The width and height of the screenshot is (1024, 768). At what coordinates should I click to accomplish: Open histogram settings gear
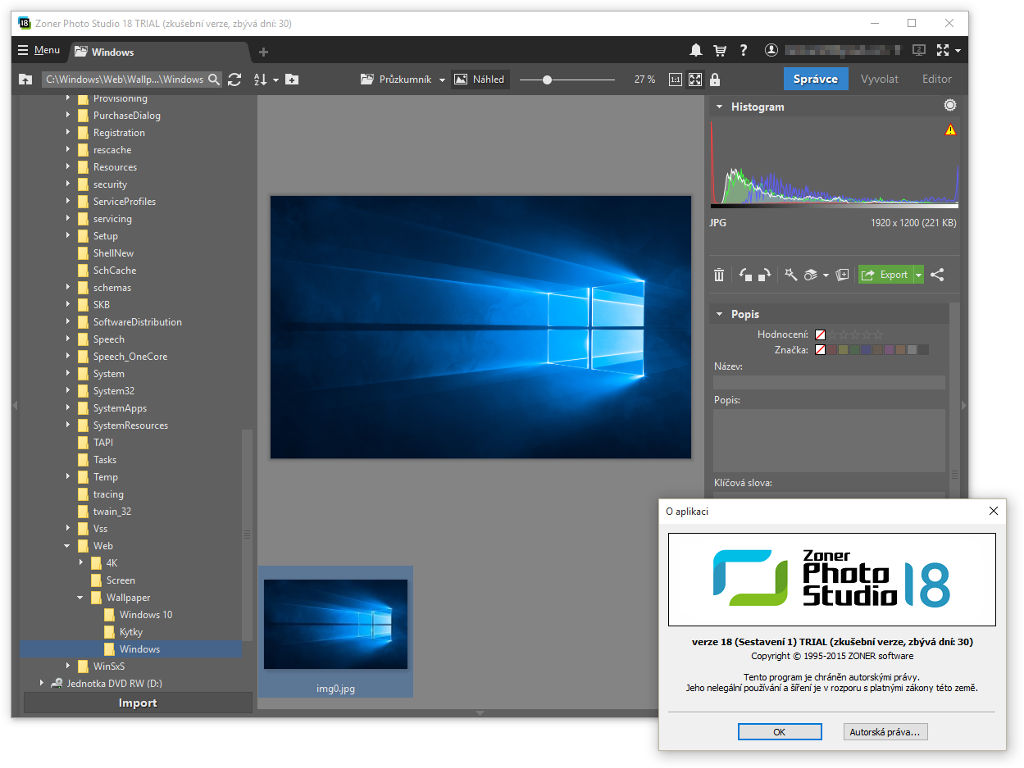(x=950, y=105)
